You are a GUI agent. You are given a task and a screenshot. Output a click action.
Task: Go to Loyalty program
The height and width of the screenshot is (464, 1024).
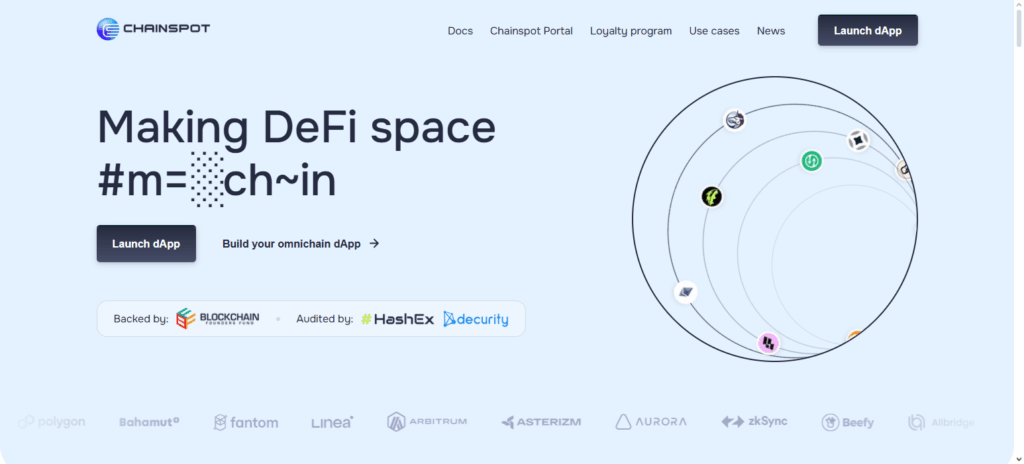coord(631,31)
